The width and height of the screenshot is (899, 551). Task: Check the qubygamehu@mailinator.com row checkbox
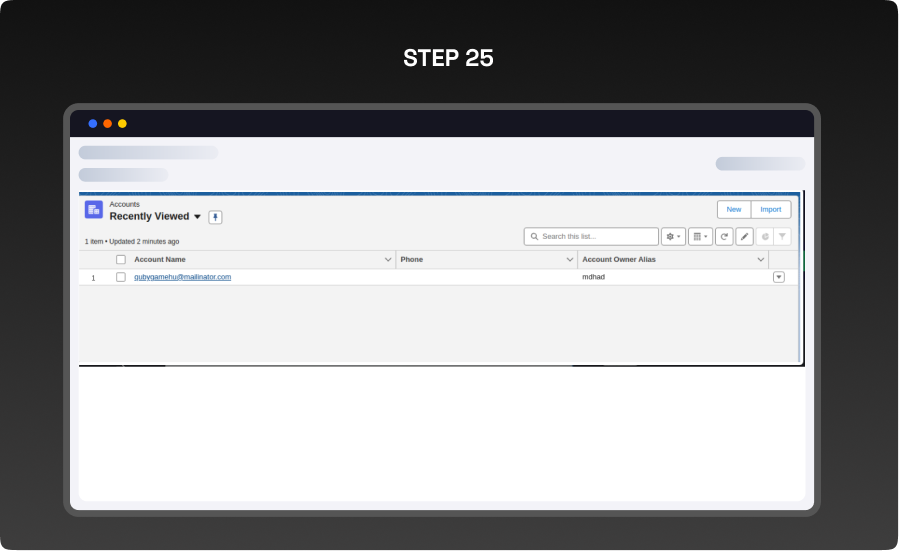(121, 277)
